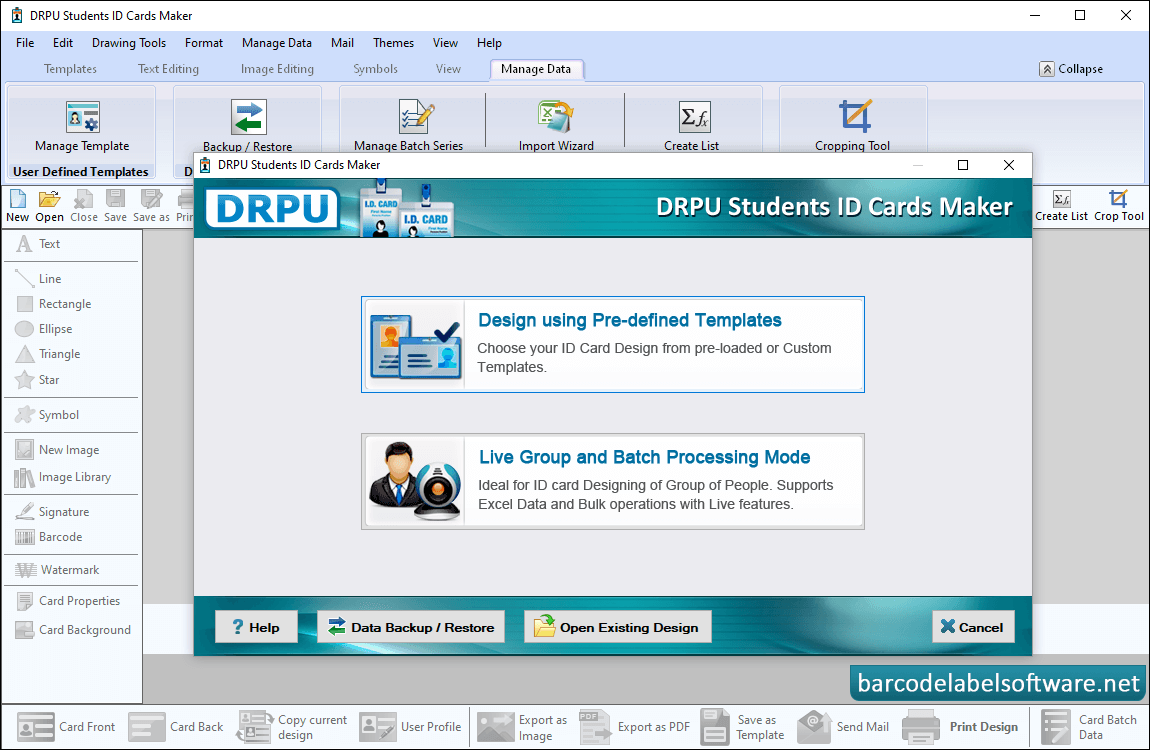
Task: Launch the Import Wizard
Action: [556, 126]
